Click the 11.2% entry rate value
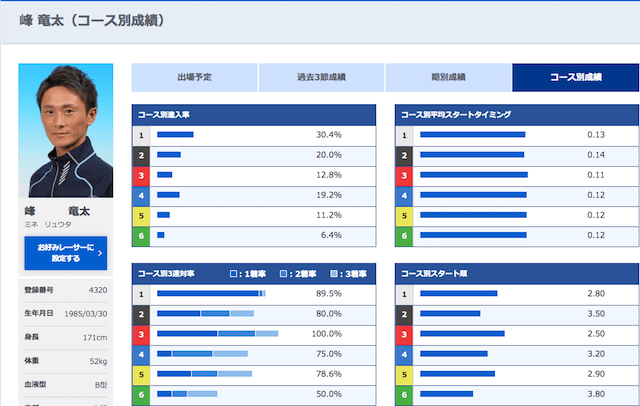This screenshot has width=640, height=406. click(329, 215)
